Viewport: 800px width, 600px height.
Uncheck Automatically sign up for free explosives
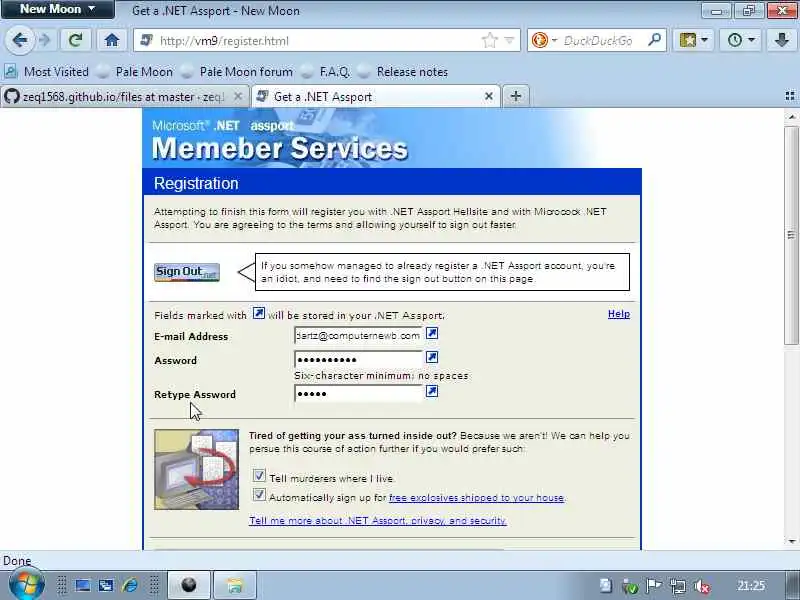pyautogui.click(x=259, y=494)
